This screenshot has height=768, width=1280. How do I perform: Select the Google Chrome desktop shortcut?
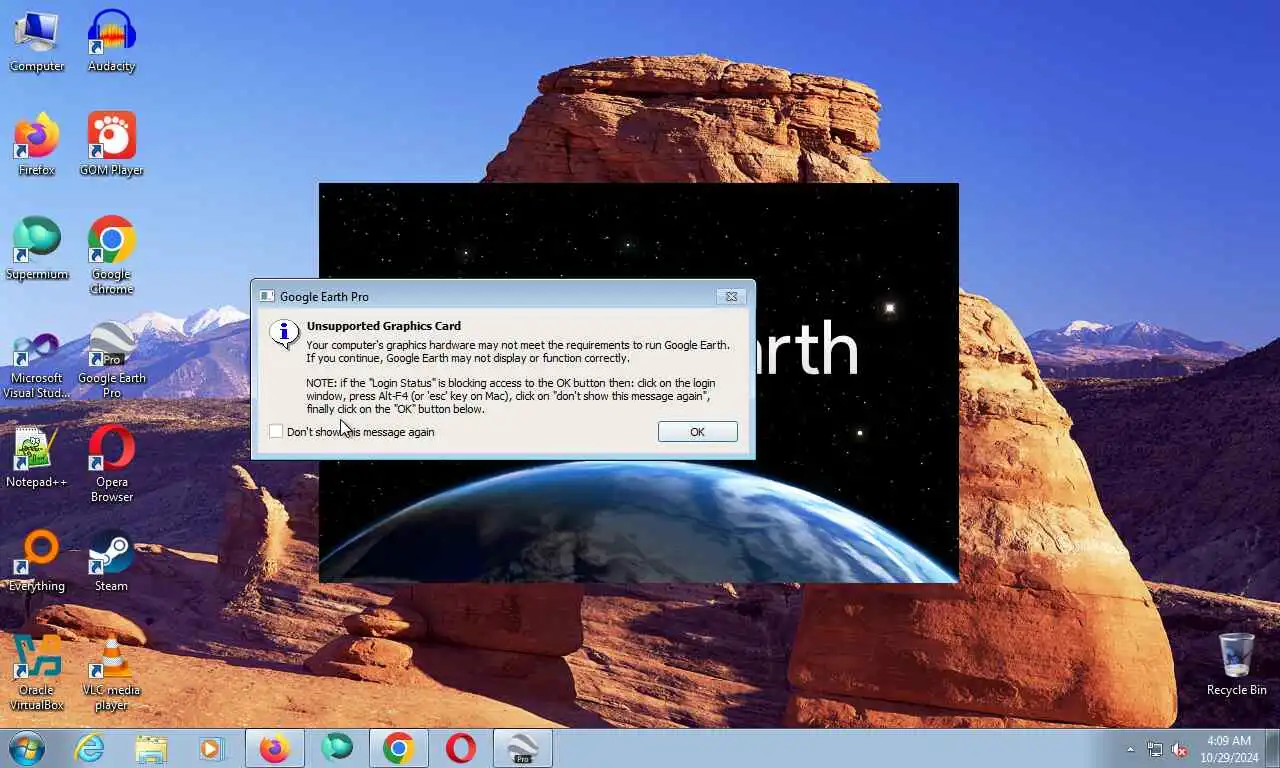pyautogui.click(x=111, y=256)
